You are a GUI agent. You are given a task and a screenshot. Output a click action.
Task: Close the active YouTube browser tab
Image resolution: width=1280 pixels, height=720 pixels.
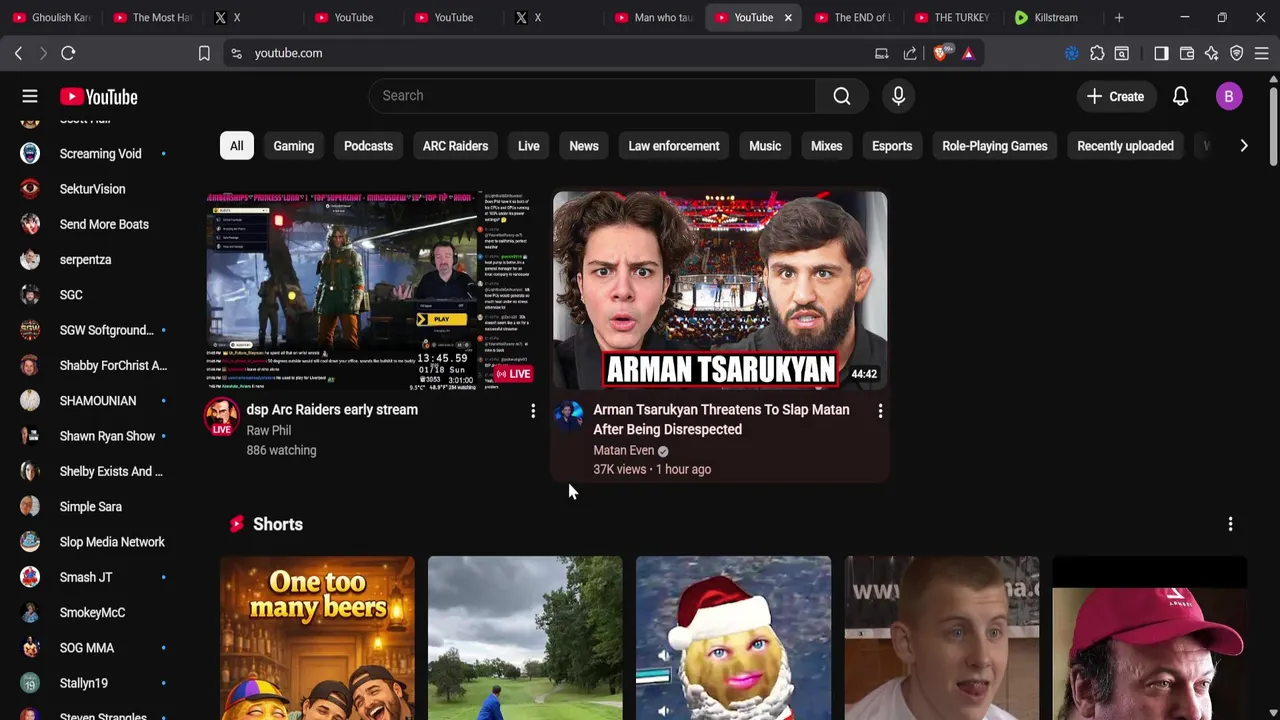pyautogui.click(x=788, y=17)
